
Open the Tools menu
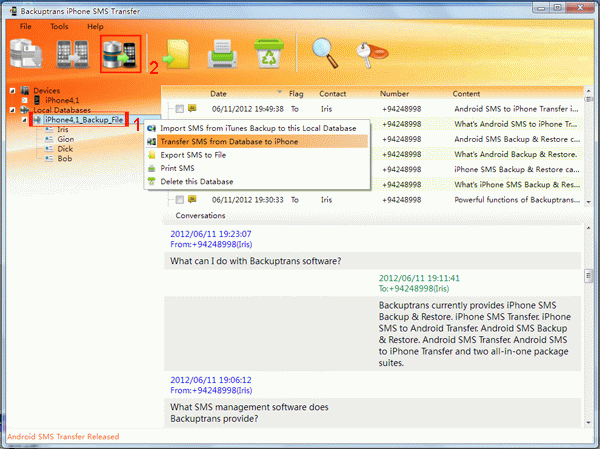[59, 26]
